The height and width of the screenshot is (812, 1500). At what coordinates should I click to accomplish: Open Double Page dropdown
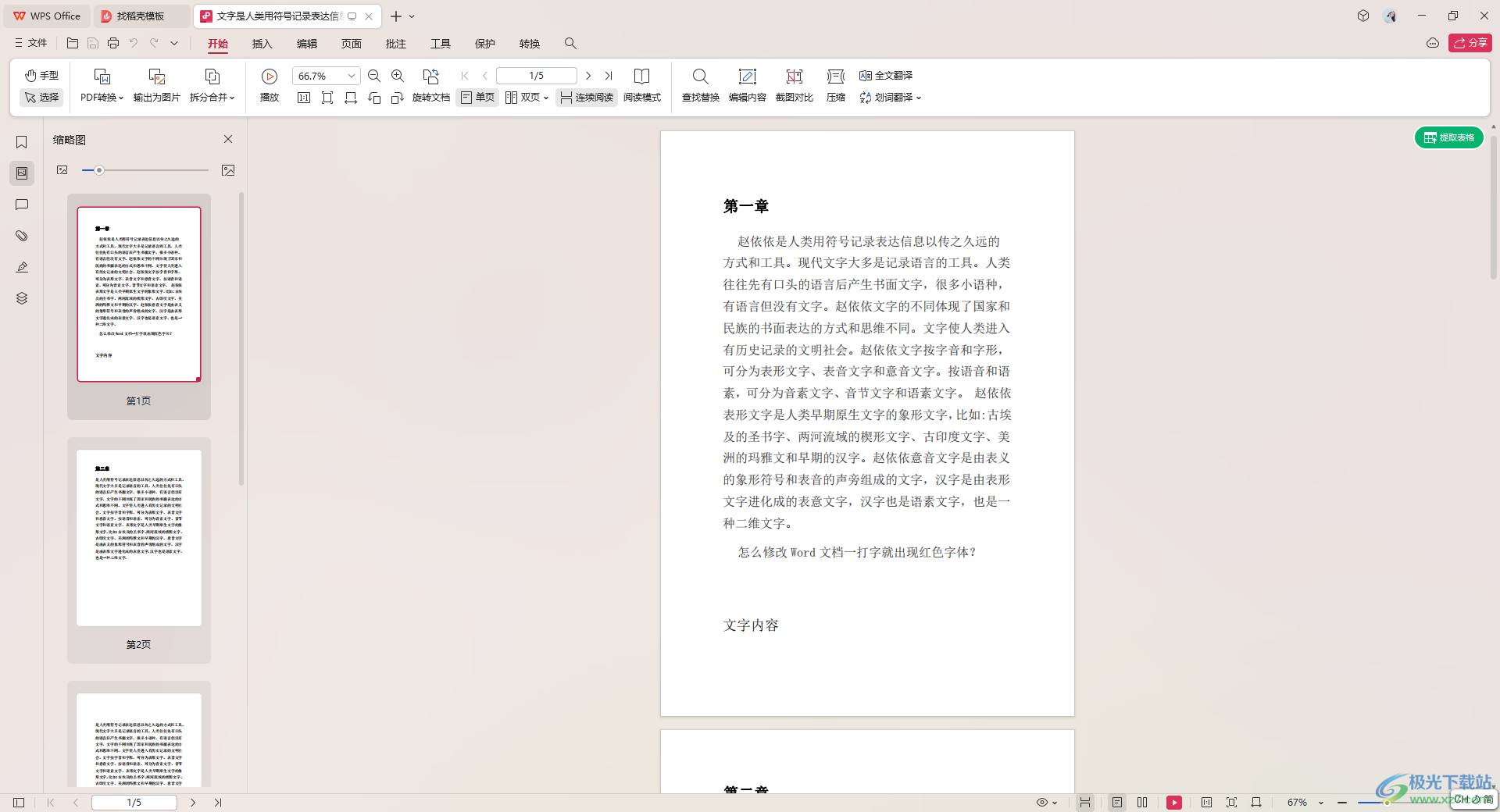527,98
